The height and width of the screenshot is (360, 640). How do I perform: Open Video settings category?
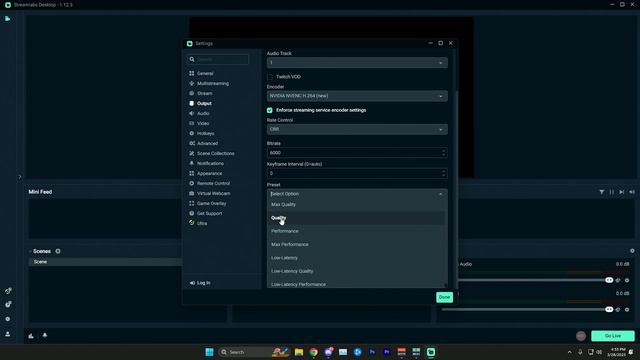point(203,123)
